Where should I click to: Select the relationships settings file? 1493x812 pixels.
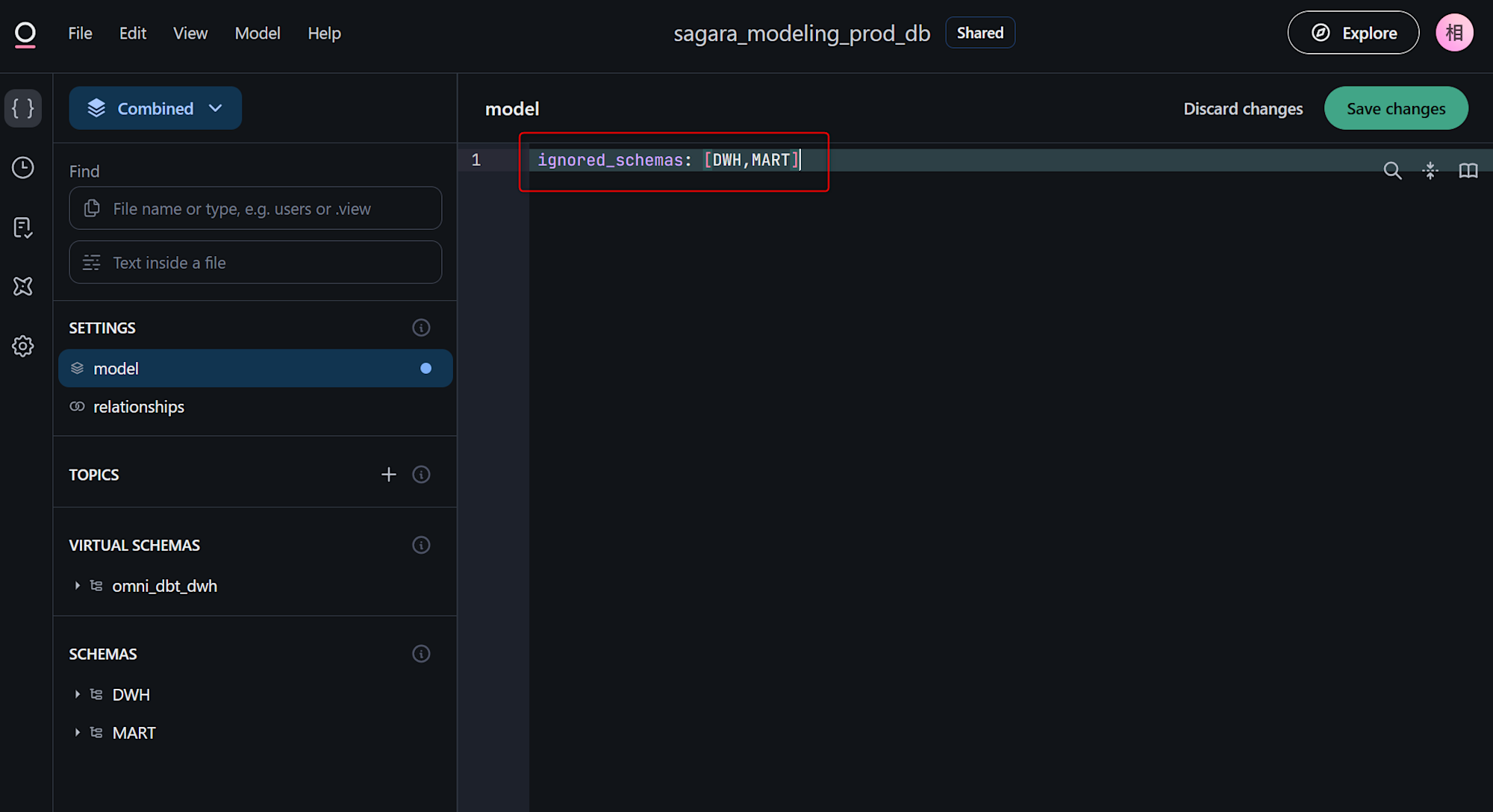(139, 407)
